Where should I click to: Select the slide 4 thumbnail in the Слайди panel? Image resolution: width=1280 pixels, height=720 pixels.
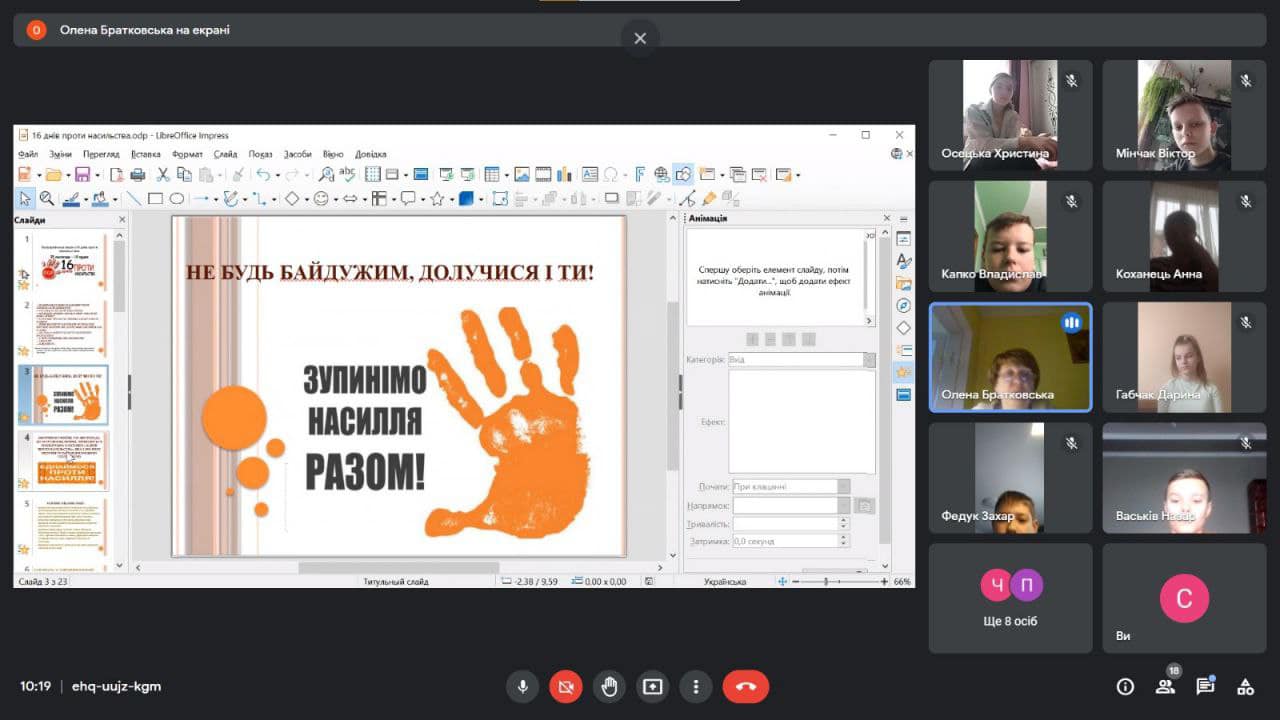tap(73, 460)
